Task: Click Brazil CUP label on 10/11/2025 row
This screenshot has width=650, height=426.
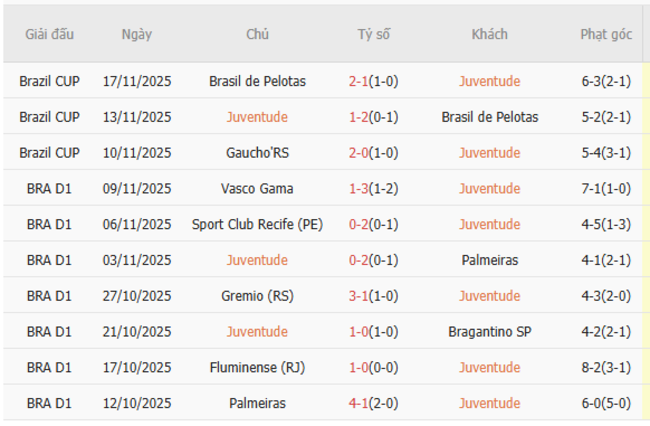Action: click(x=49, y=153)
